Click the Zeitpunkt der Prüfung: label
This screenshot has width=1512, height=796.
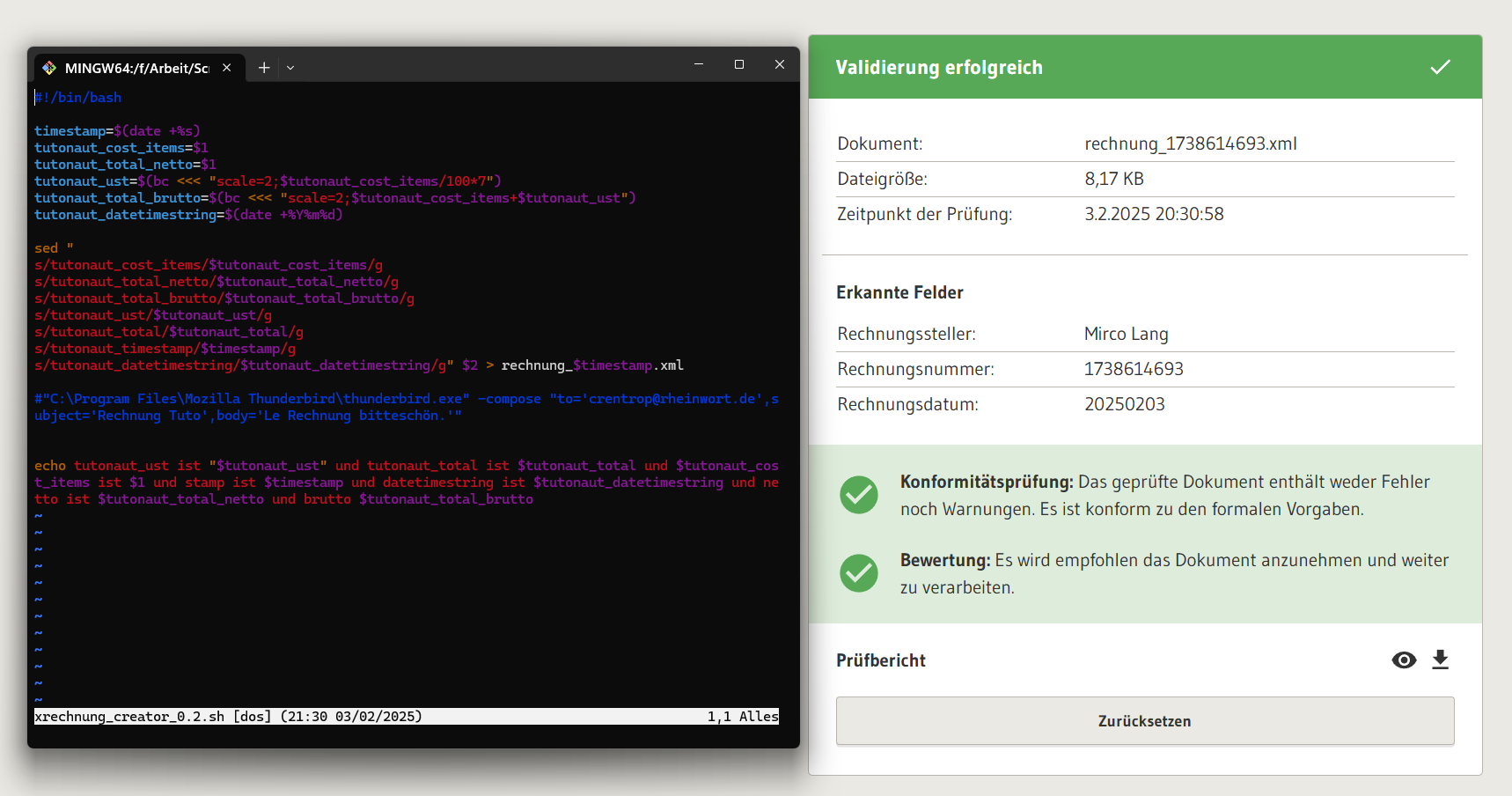[925, 214]
